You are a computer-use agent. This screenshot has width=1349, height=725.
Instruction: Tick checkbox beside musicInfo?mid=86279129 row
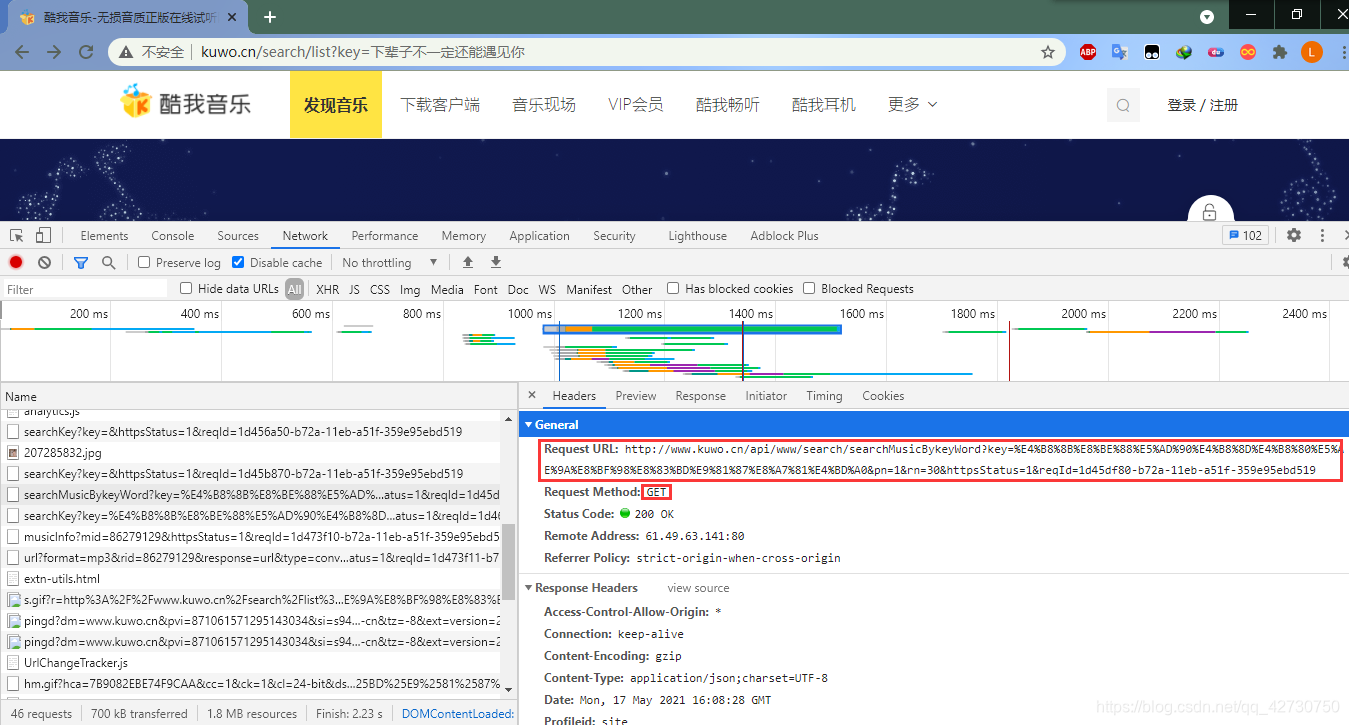[x=14, y=537]
